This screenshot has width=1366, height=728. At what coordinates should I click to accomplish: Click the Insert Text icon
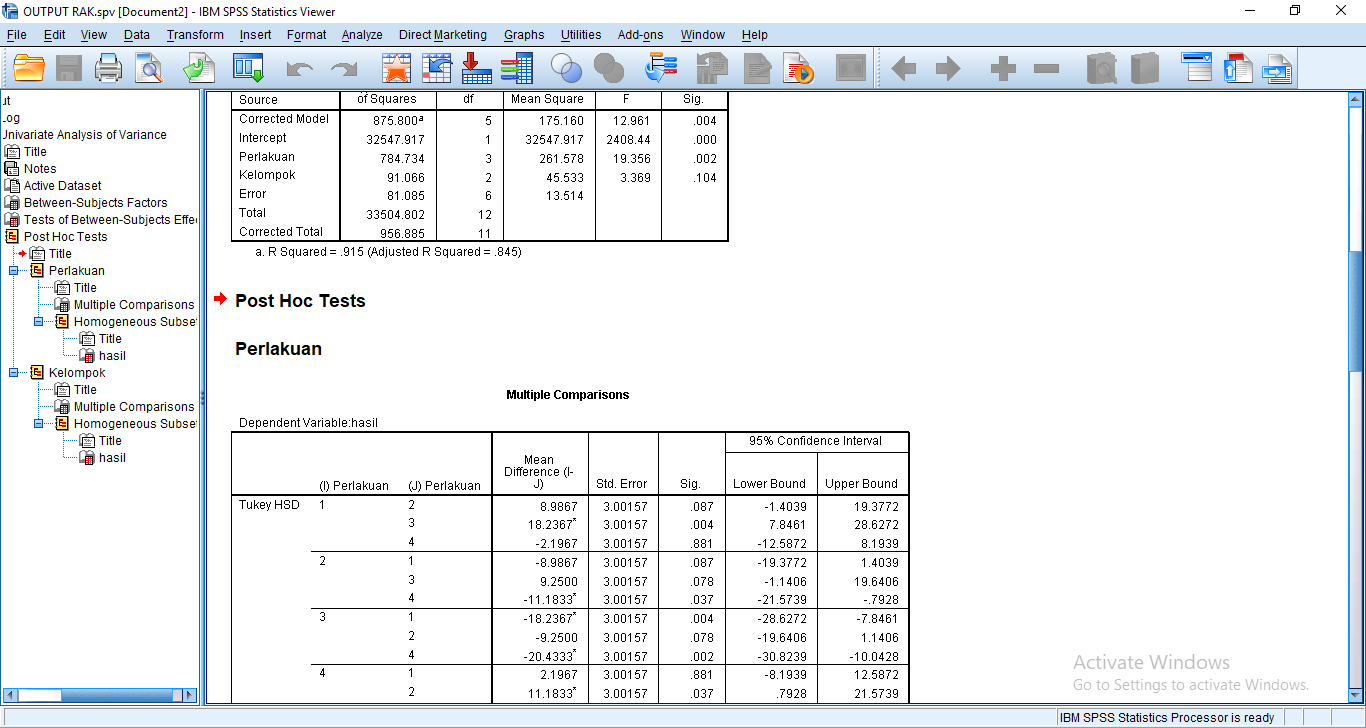point(1277,68)
